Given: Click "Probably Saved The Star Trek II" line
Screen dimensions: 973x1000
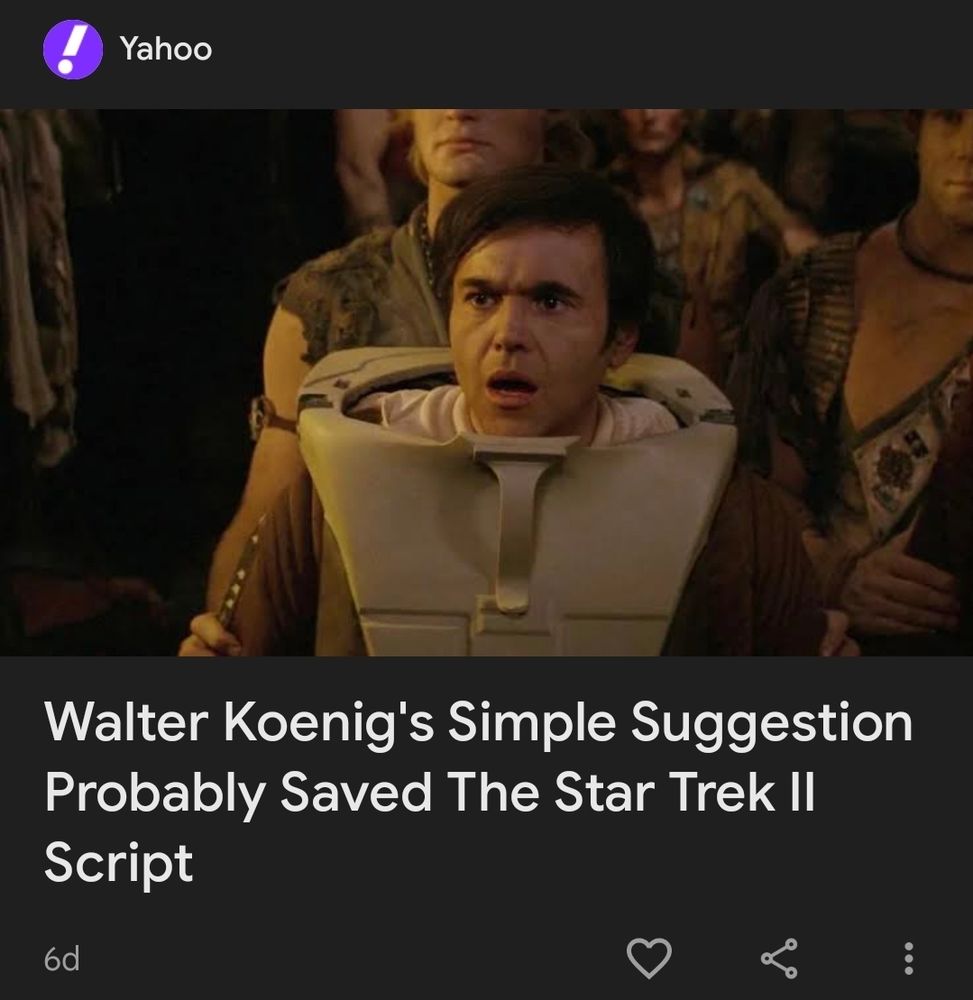Looking at the screenshot, I should (430, 792).
